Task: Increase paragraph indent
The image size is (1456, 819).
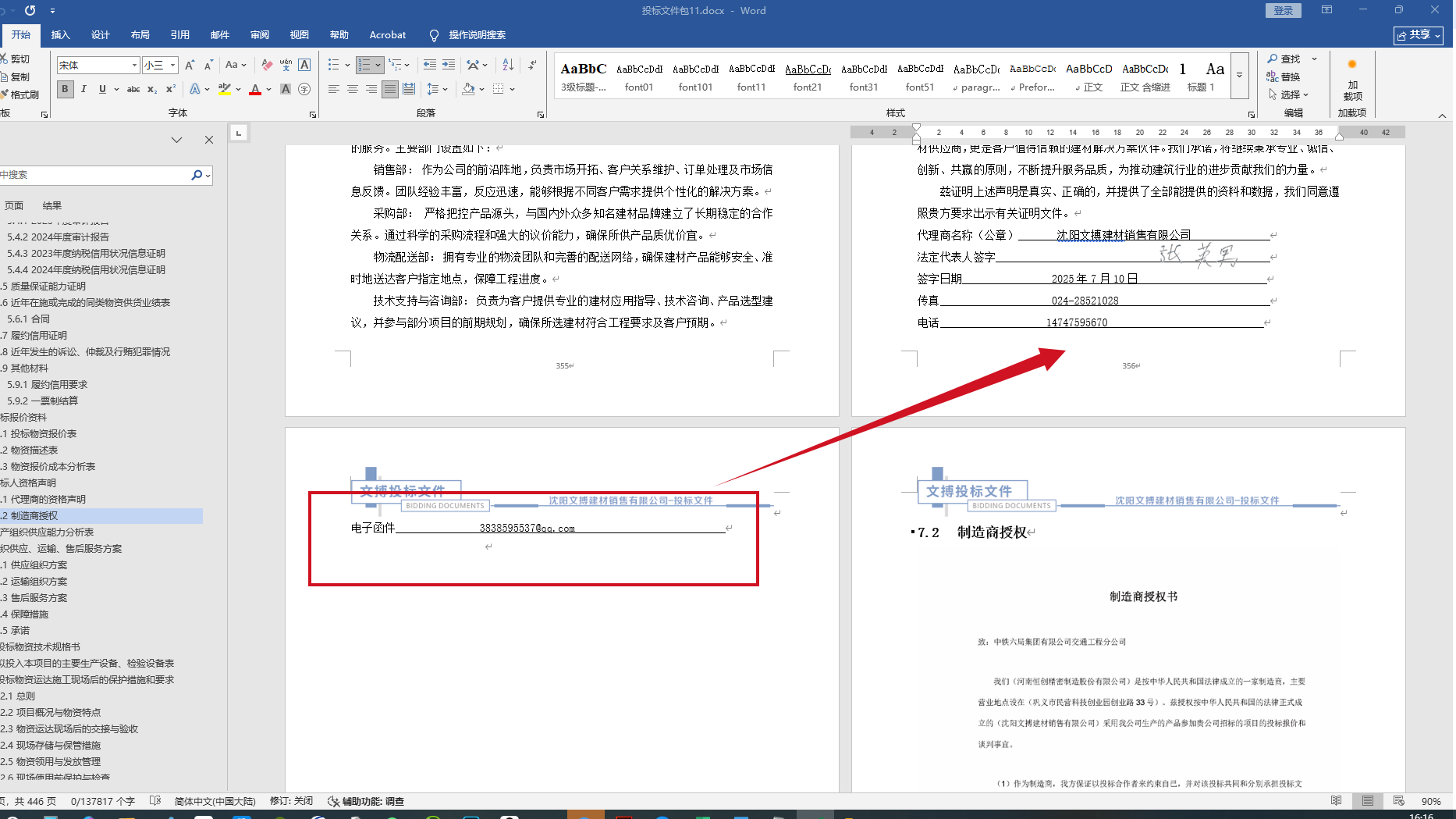Action: [448, 65]
